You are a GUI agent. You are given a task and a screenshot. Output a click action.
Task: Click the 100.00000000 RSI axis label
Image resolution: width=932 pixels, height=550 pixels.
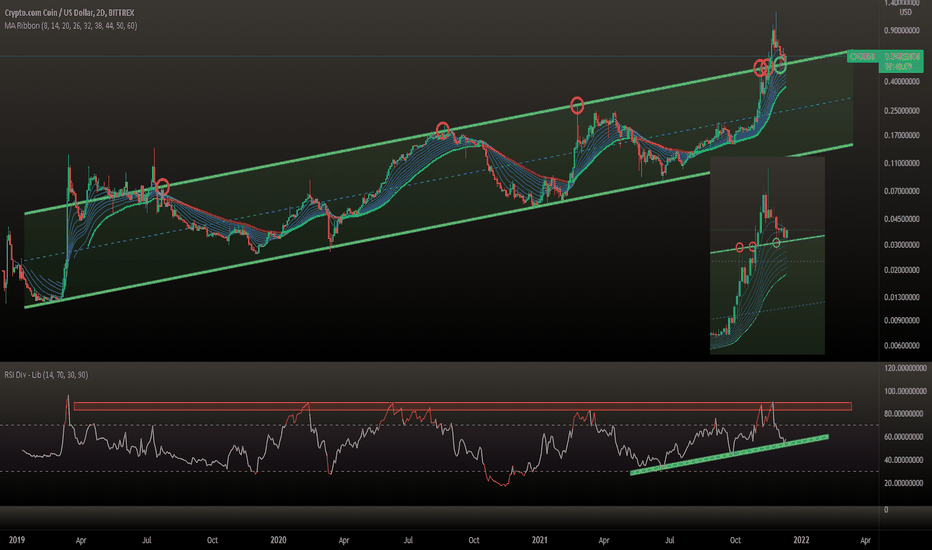pyautogui.click(x=905, y=391)
